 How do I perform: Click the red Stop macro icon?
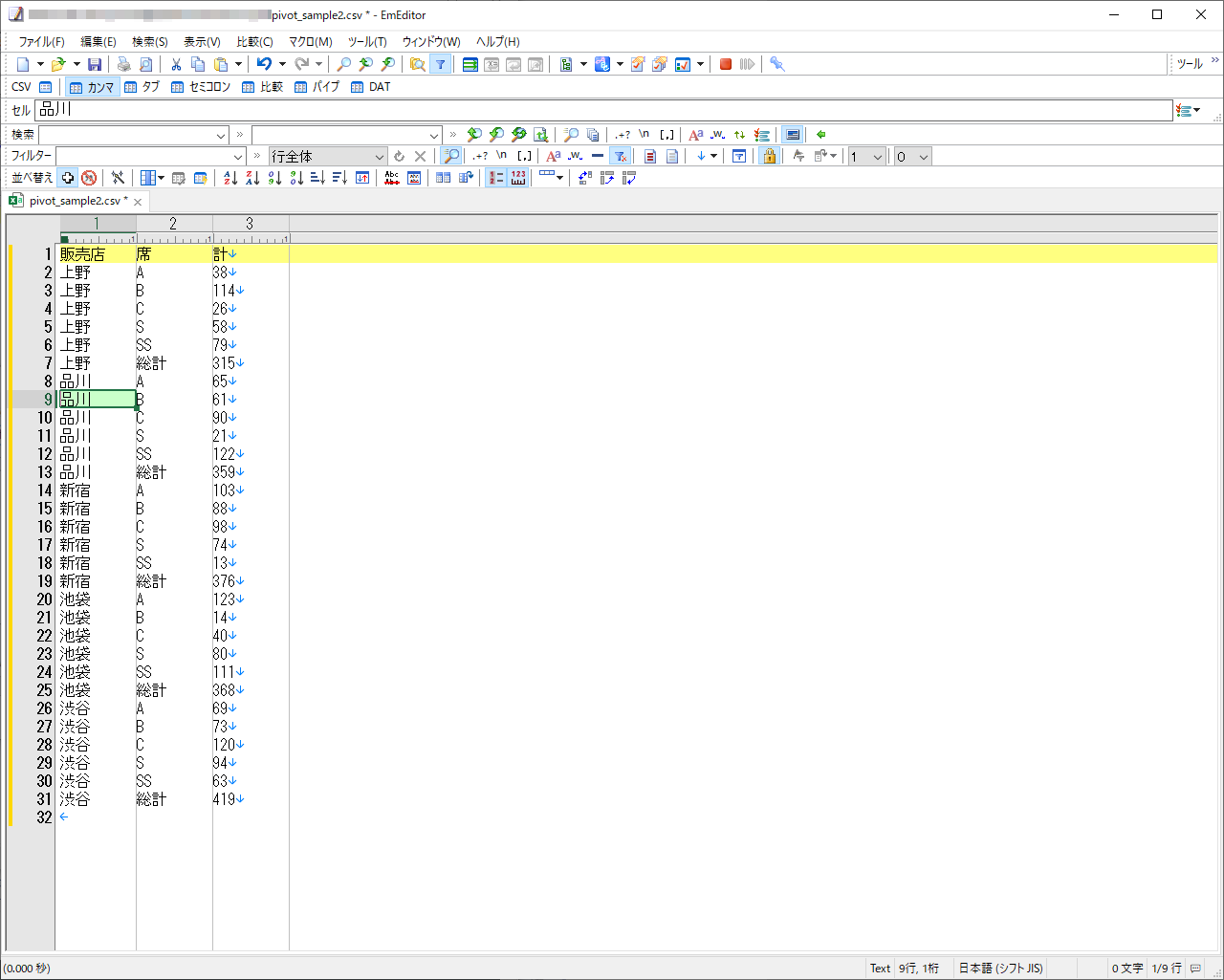coord(726,64)
